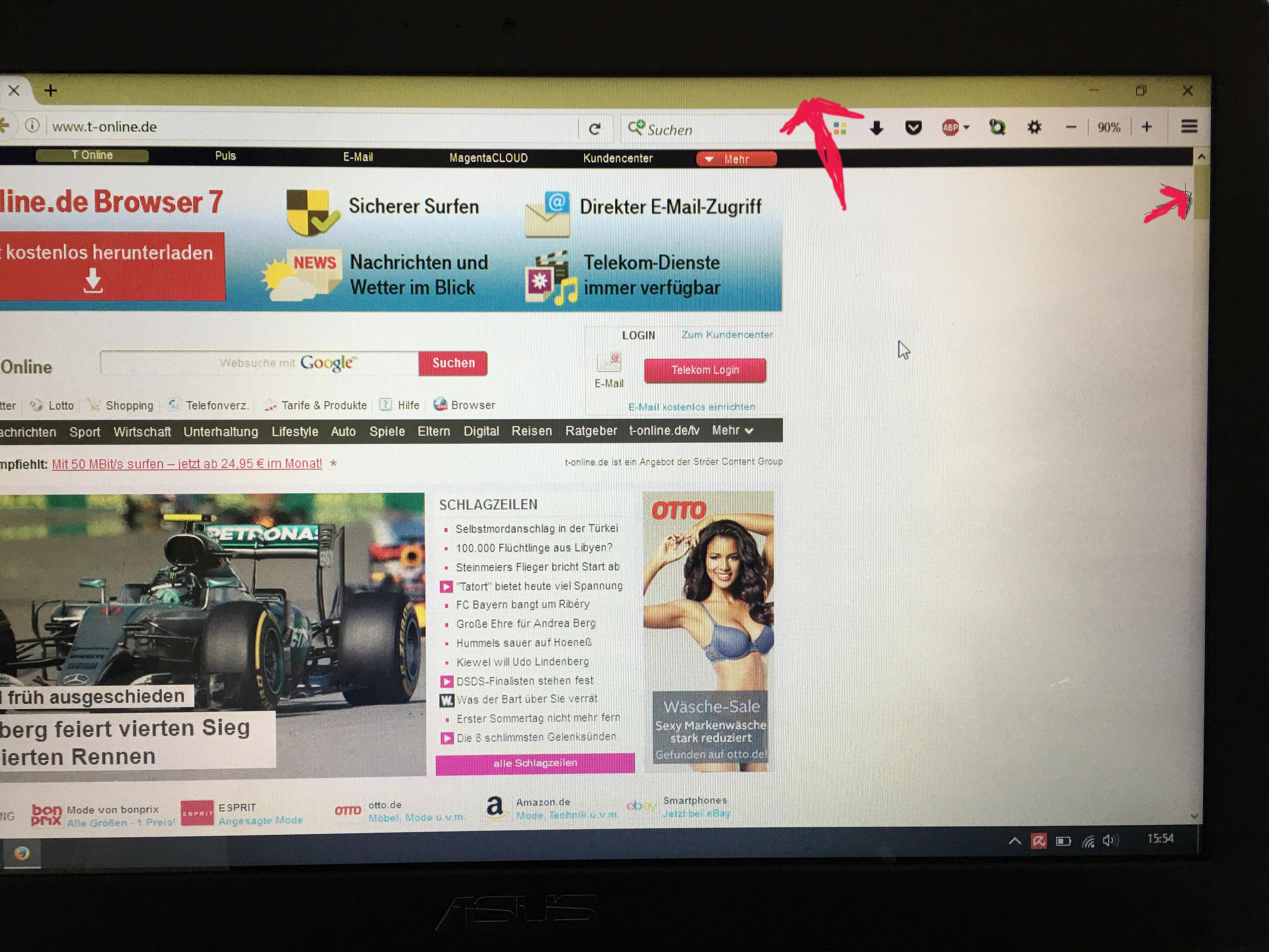The height and width of the screenshot is (952, 1269).
Task: Open the gear settings toolbar icon
Action: (1034, 127)
